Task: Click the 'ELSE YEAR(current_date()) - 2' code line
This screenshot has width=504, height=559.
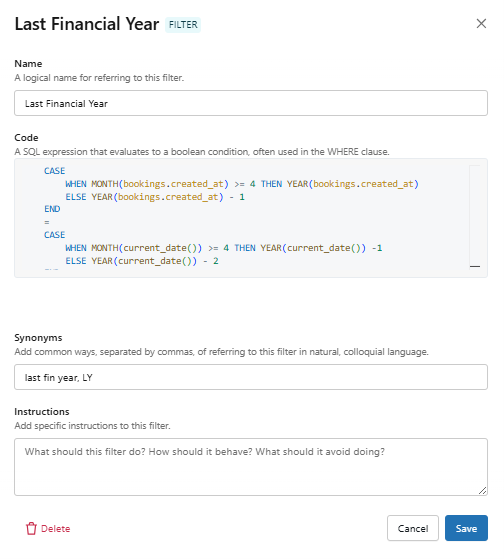Action: pyautogui.click(x=142, y=261)
